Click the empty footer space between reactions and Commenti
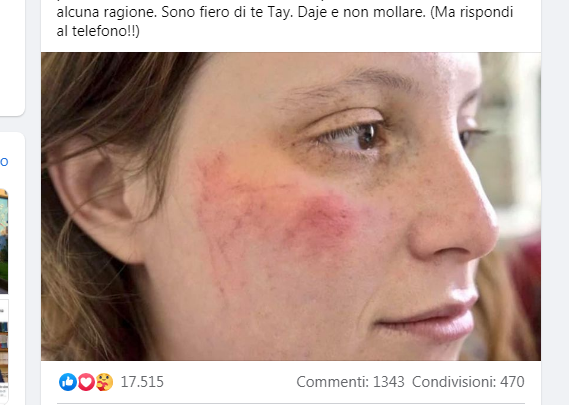 [x=229, y=382]
